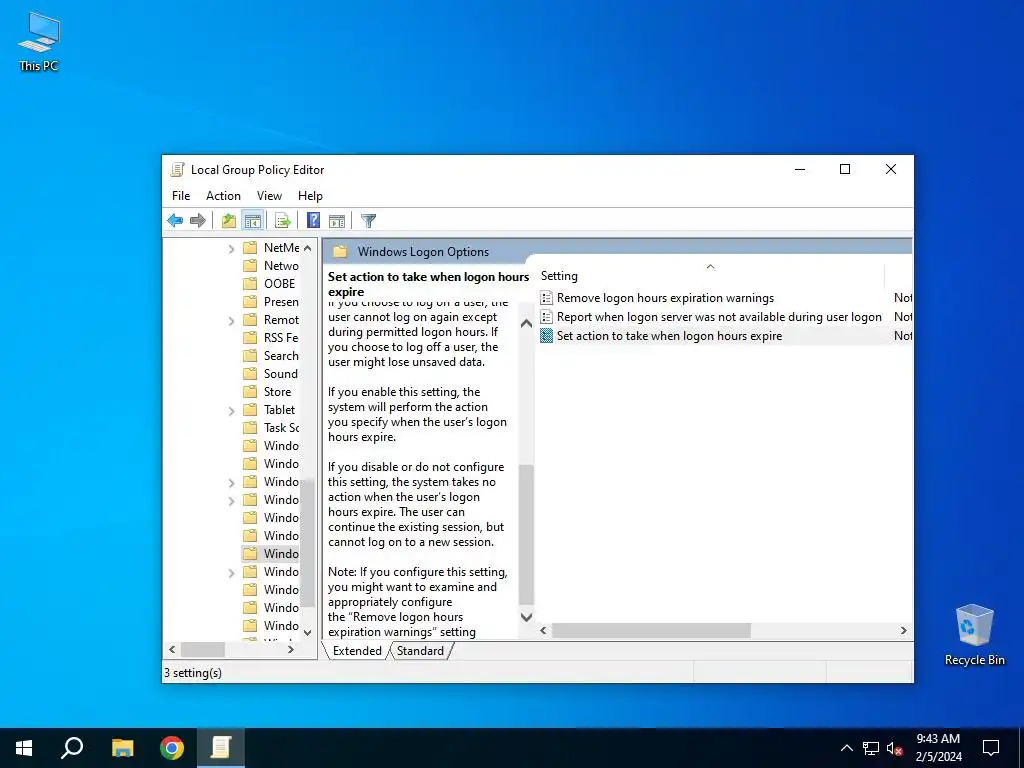Sort list by the Setting column header
This screenshot has width=1024, height=768.
[x=711, y=276]
